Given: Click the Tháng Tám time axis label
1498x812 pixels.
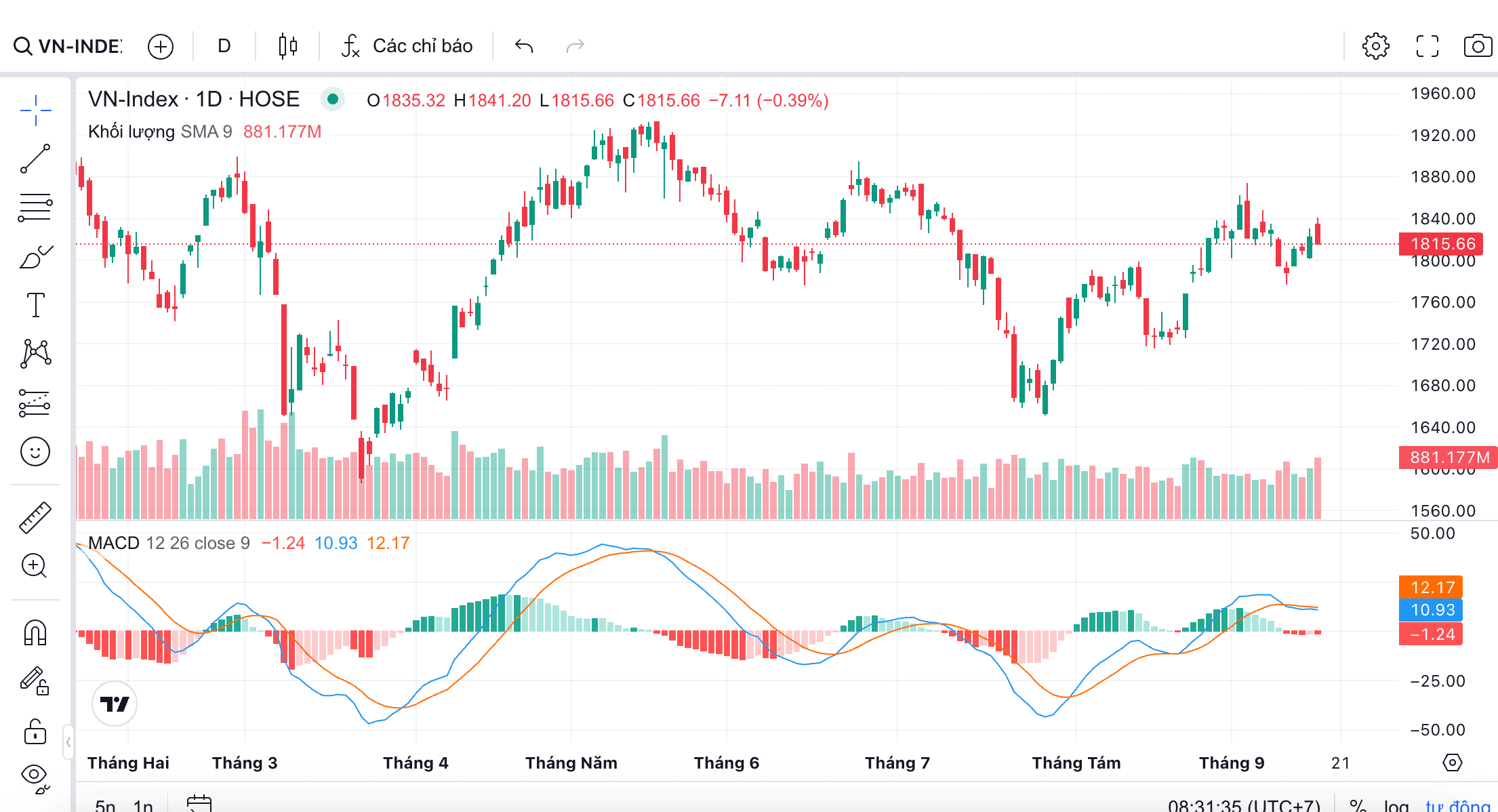Looking at the screenshot, I should click(1076, 763).
